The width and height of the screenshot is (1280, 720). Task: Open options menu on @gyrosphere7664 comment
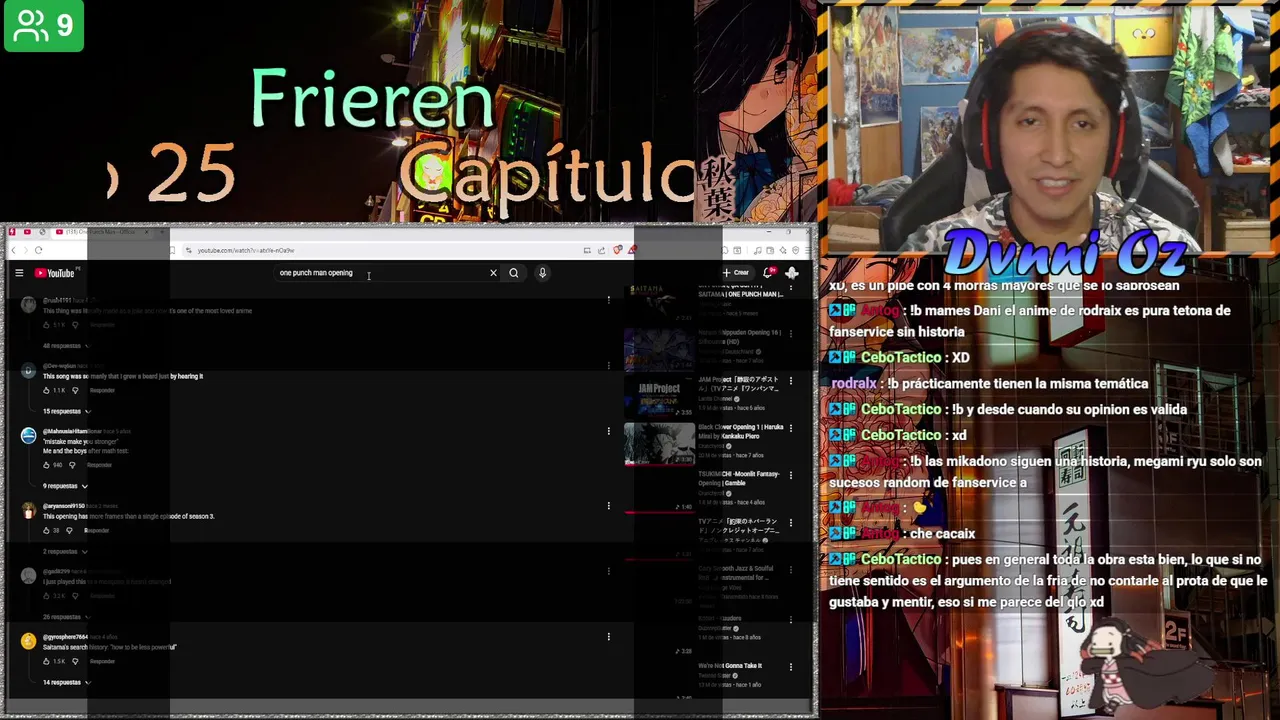coord(609,636)
